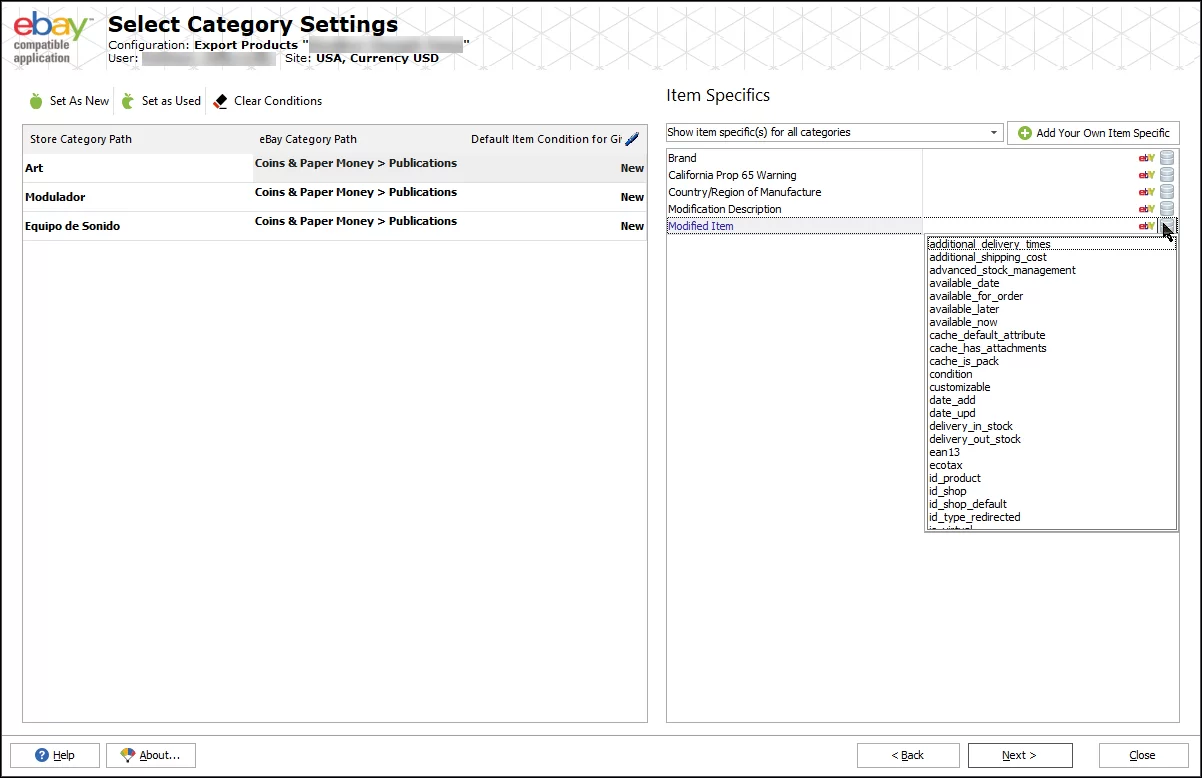Click the pencil edit icon in column header
Screen dimensions: 1202x778
pos(631,139)
